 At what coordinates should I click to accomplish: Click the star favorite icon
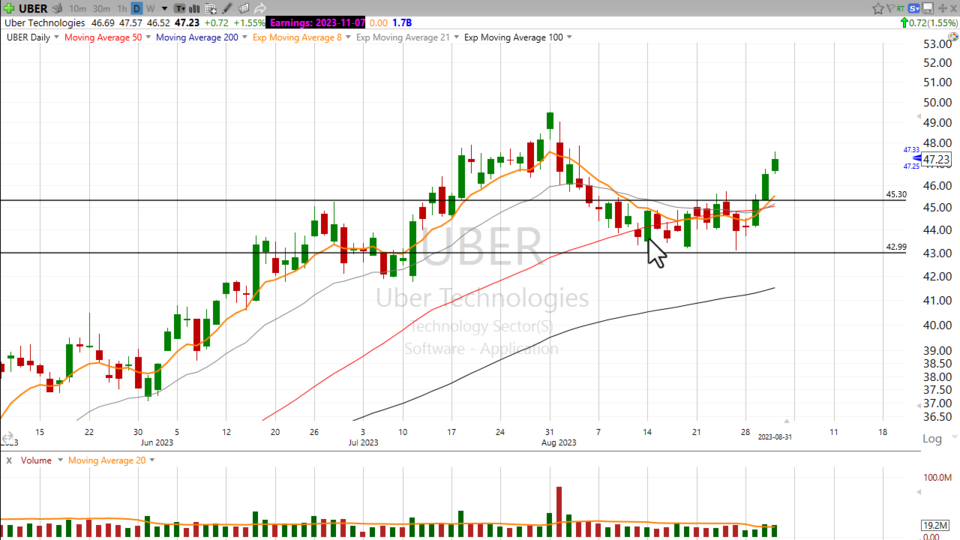878,8
